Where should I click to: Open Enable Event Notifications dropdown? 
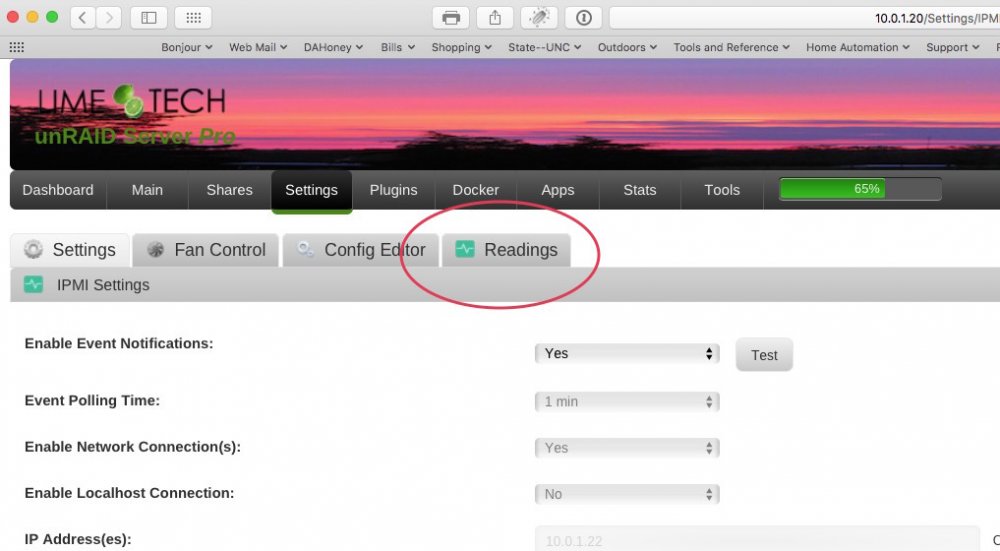point(627,353)
